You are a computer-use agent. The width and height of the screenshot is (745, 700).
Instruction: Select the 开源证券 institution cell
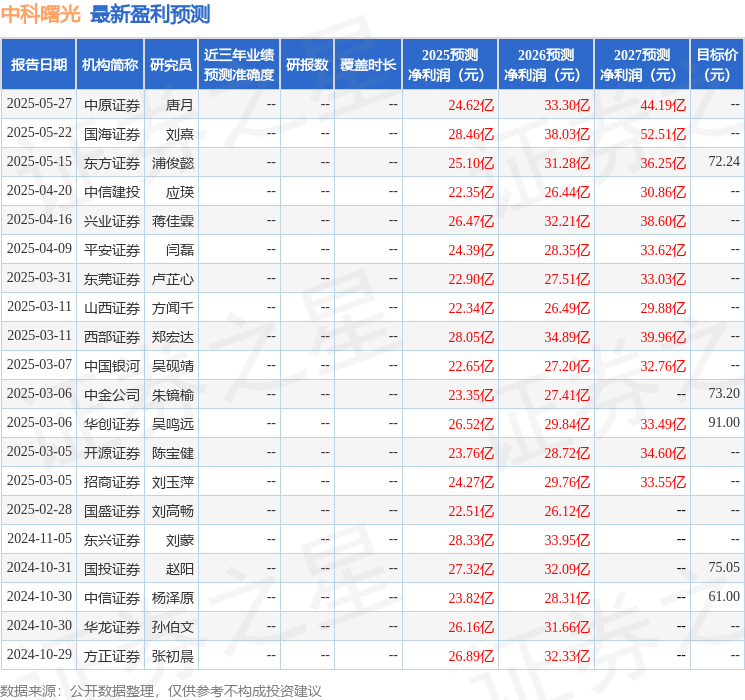click(x=112, y=453)
